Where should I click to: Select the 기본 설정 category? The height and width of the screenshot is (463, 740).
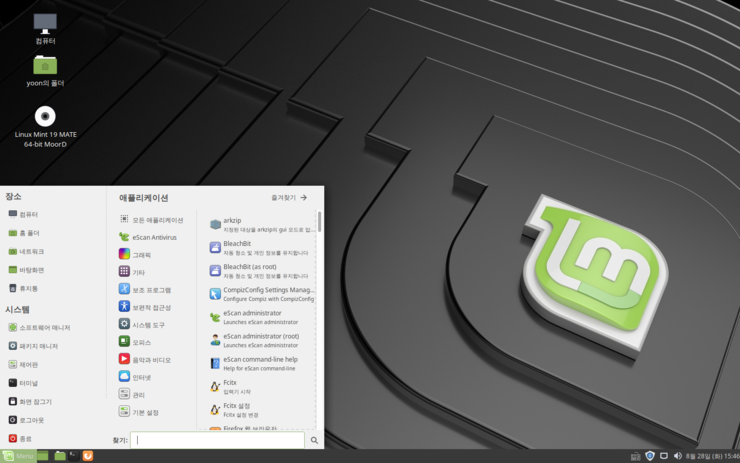tap(138, 412)
